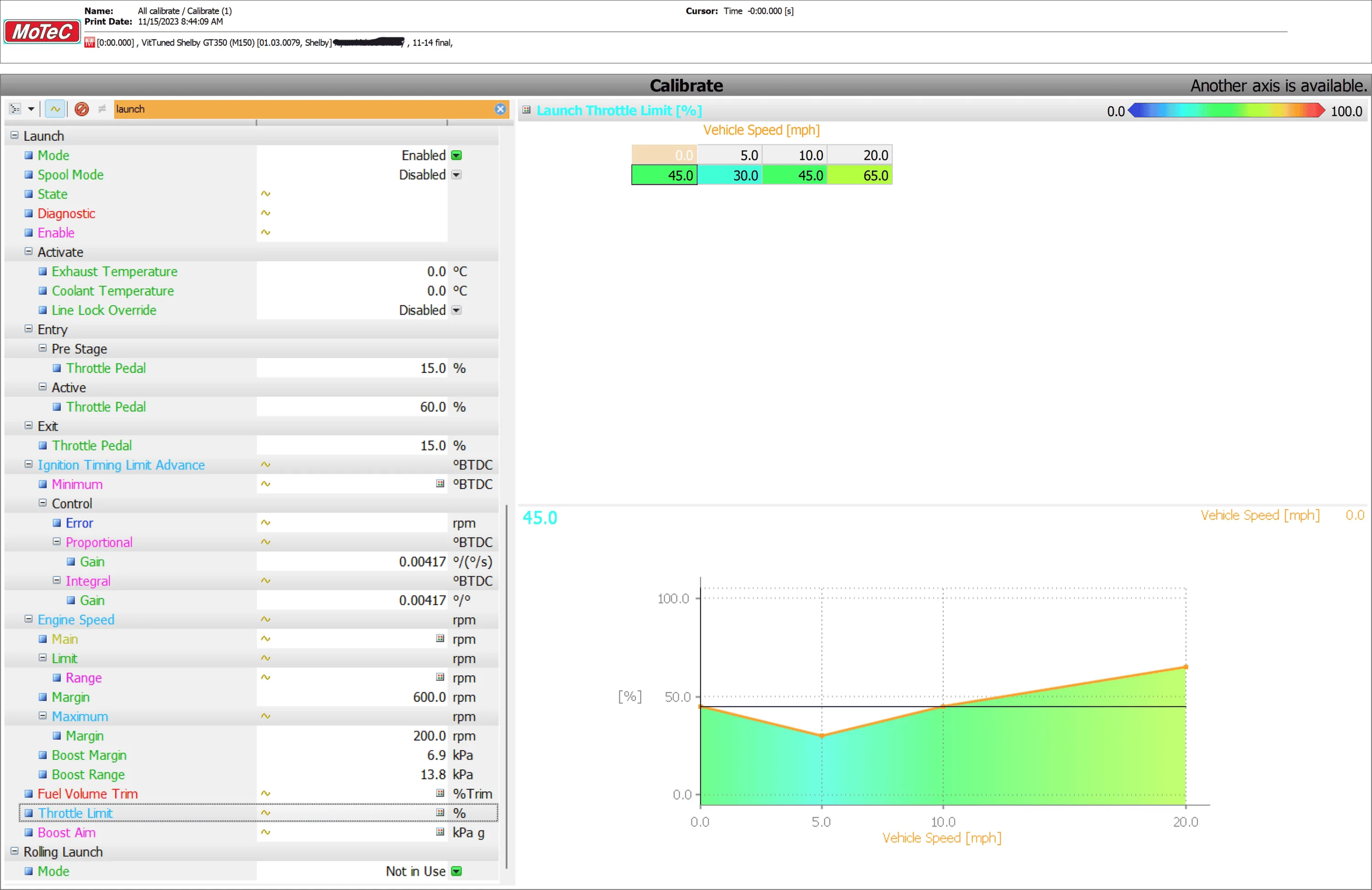Collapse the Rolling Launch group
The image size is (1372, 890).
[15, 851]
